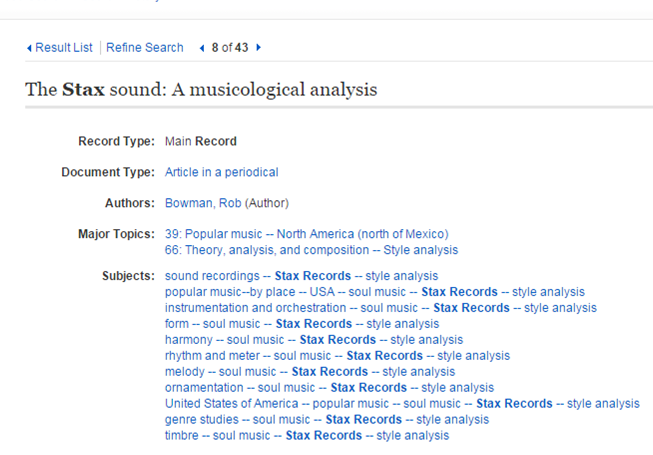The image size is (653, 455).
Task: Select the Document Type label
Action: pyautogui.click(x=108, y=172)
